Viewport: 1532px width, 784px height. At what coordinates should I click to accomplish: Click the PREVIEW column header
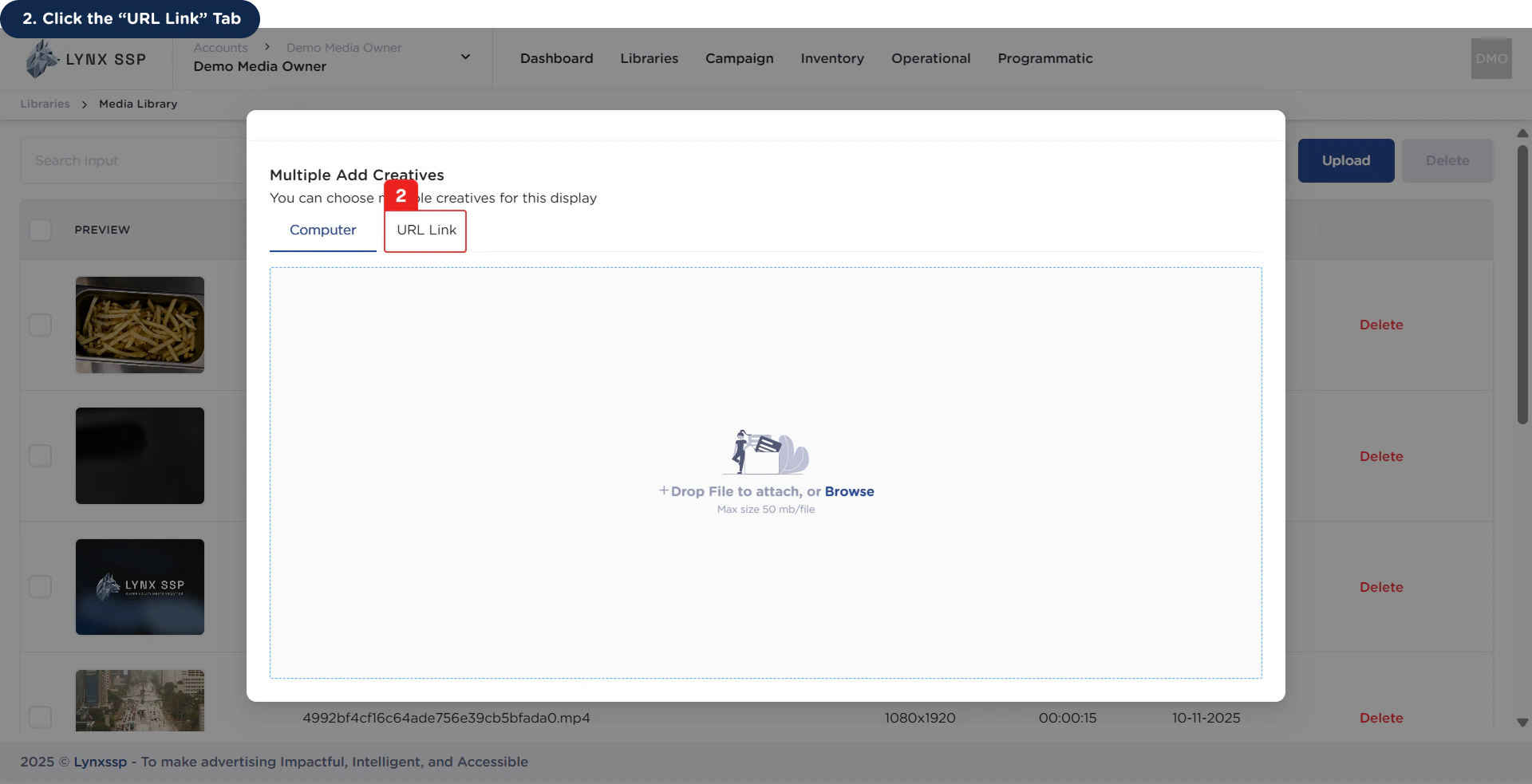pos(102,230)
